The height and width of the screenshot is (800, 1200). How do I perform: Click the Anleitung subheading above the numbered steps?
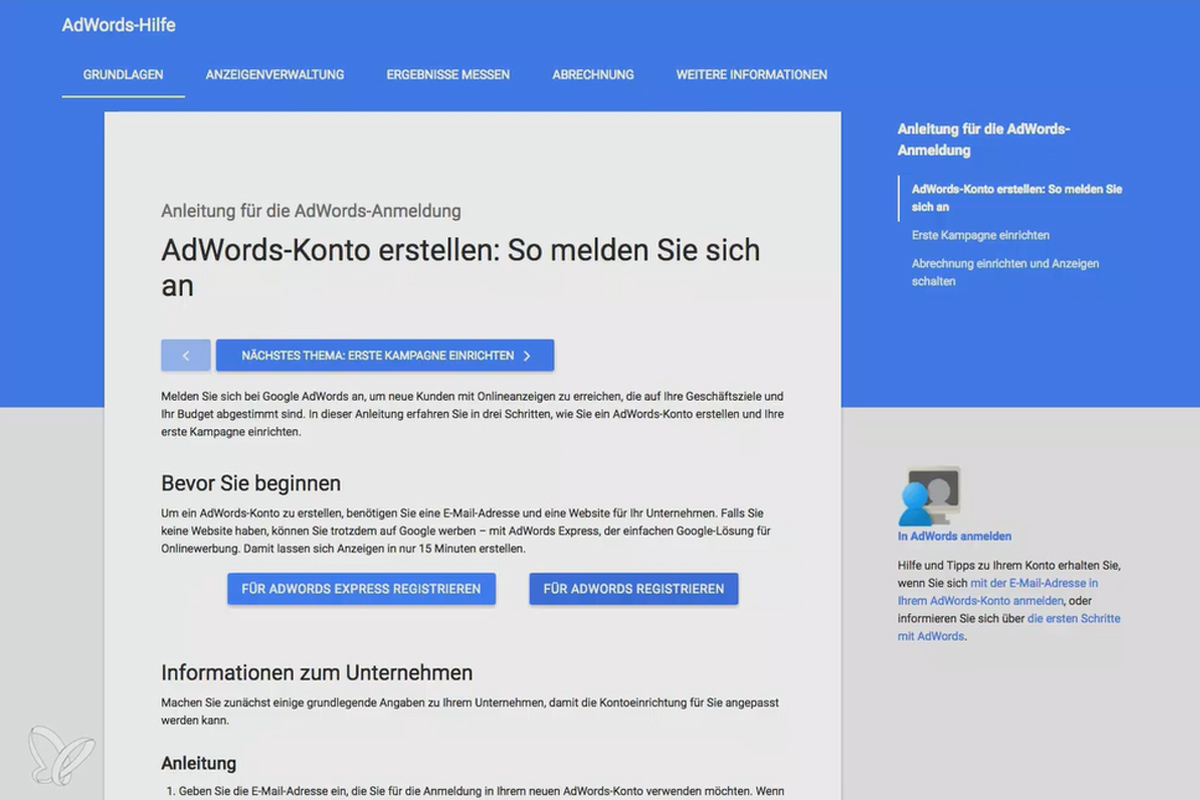199,763
